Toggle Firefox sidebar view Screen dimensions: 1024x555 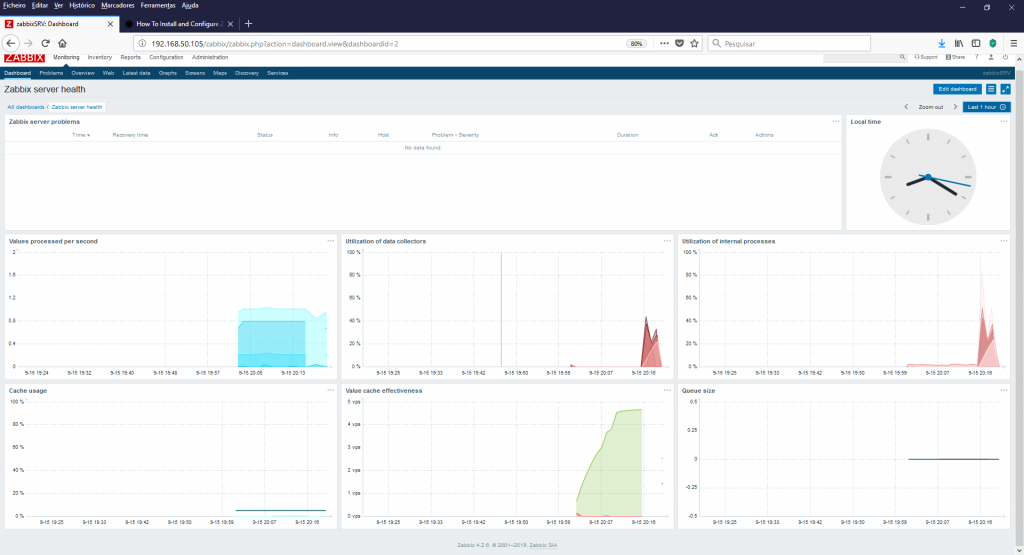976,43
